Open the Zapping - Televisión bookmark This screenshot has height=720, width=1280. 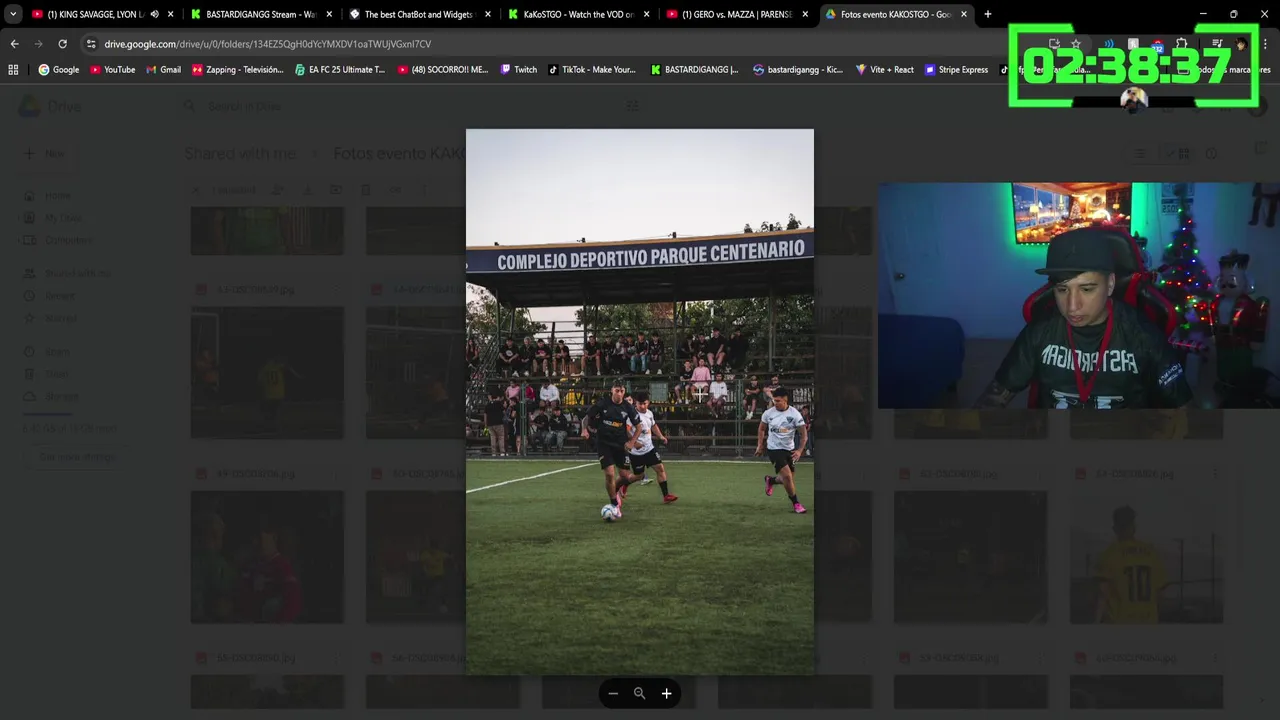238,70
